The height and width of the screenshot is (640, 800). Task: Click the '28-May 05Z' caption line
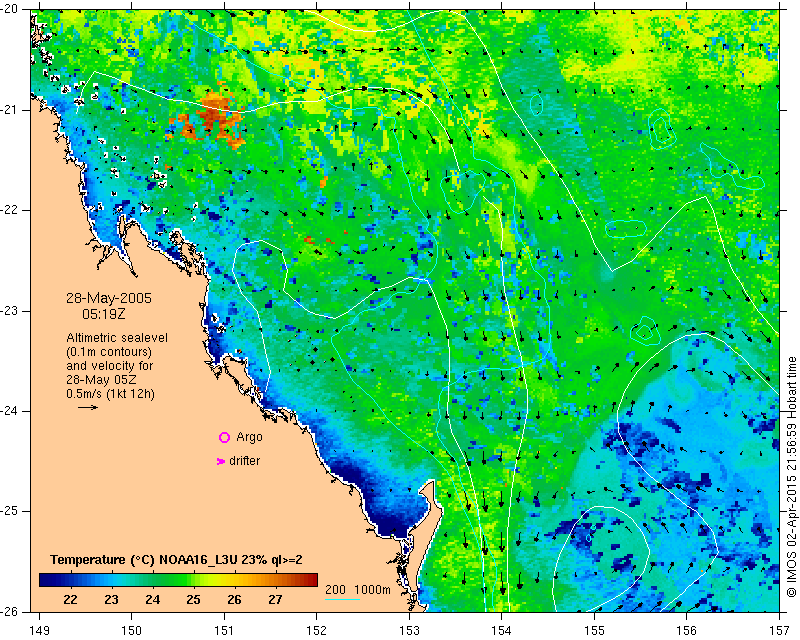coord(101,380)
